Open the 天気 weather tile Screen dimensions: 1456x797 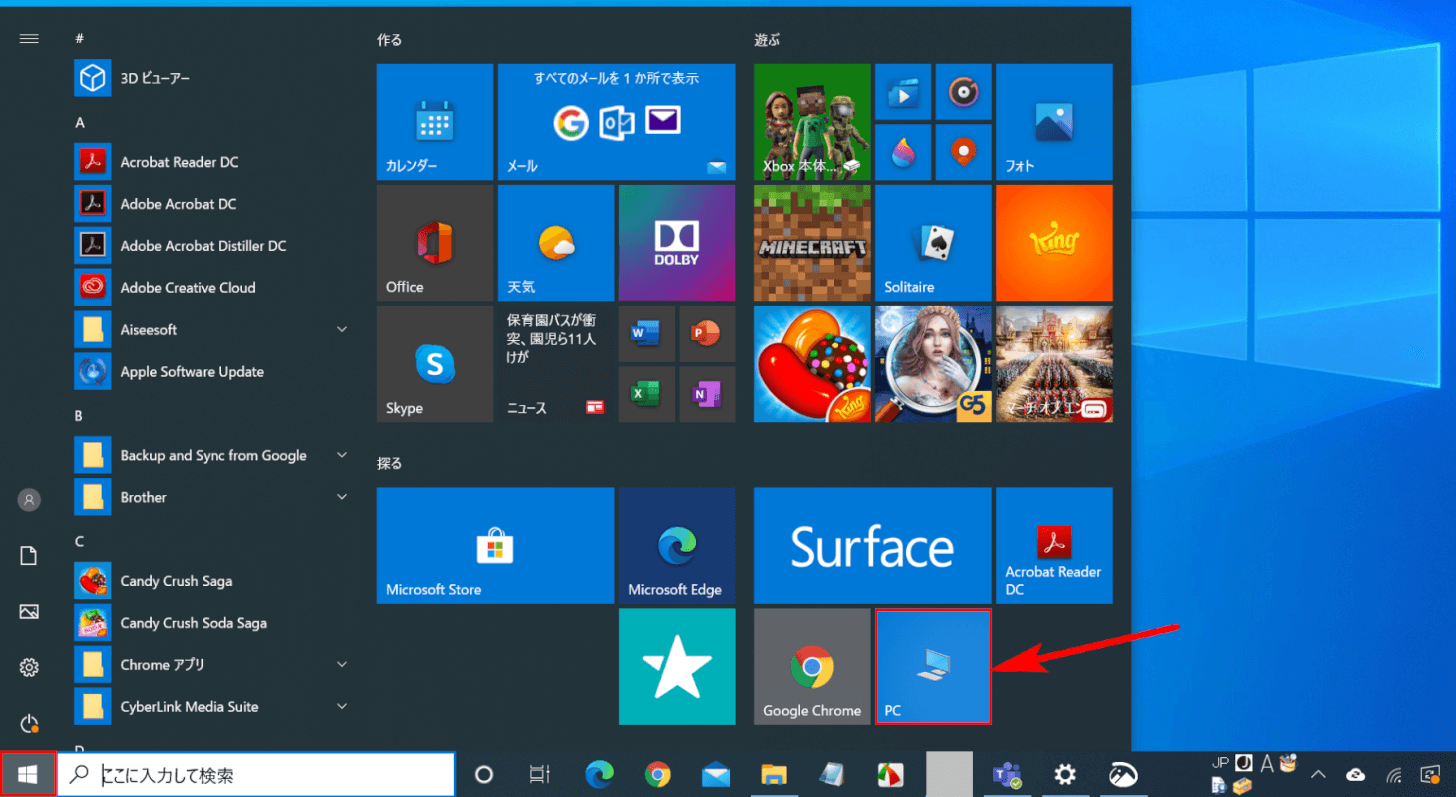tap(556, 243)
